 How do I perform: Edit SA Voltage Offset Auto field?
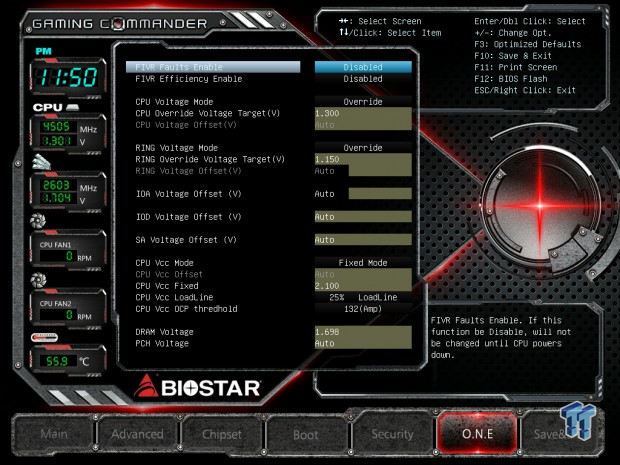pyautogui.click(x=363, y=240)
